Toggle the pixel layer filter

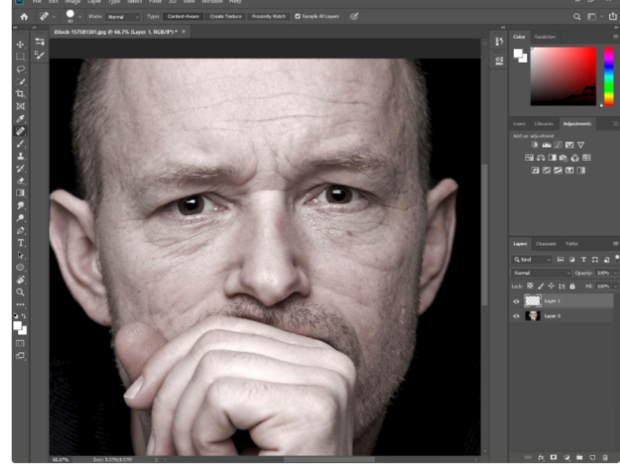[560, 259]
